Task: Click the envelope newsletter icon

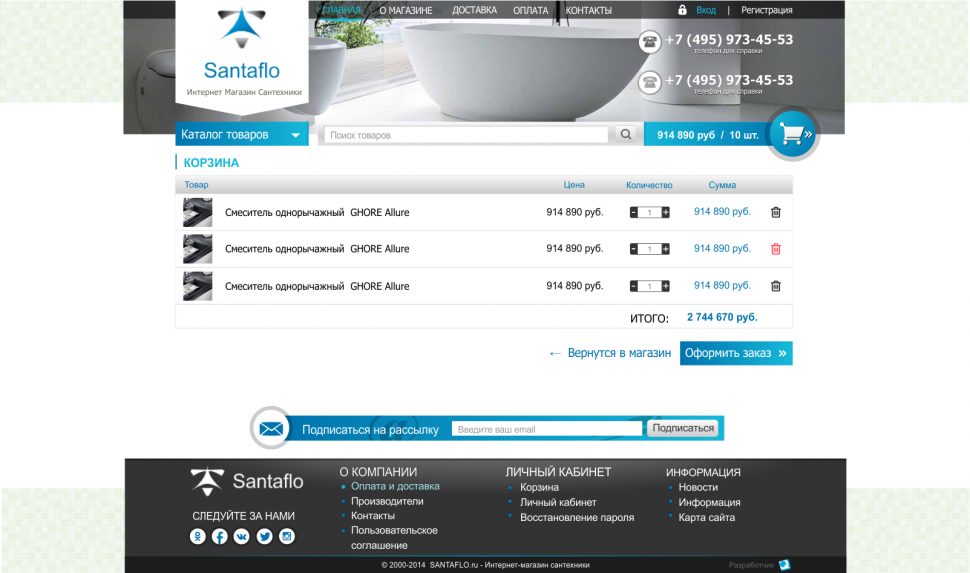Action: (271, 428)
